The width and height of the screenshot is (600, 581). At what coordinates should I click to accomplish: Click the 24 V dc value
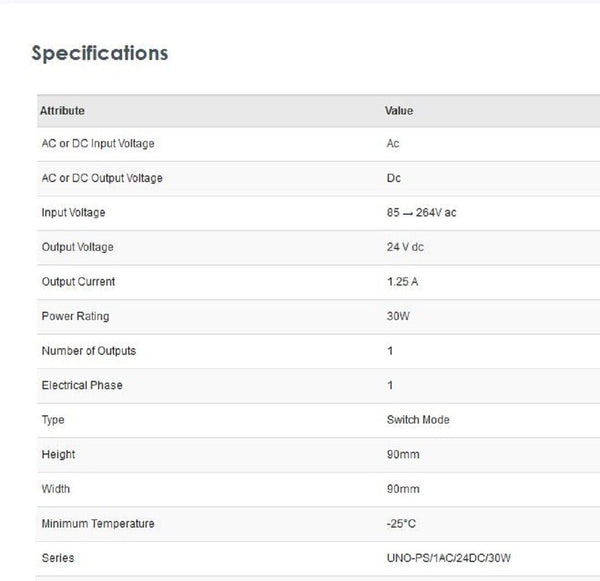pyautogui.click(x=406, y=247)
